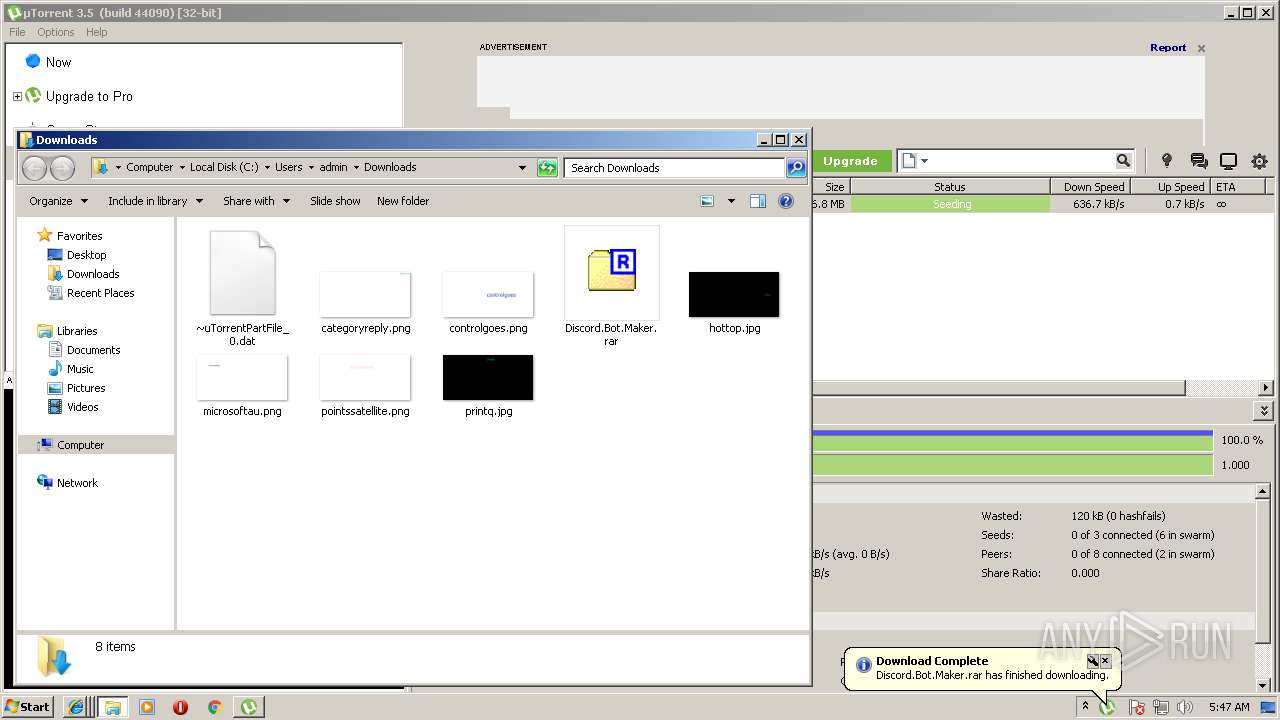Open uTorrent chat bubbles icon
Image resolution: width=1280 pixels, height=720 pixels.
click(1198, 161)
